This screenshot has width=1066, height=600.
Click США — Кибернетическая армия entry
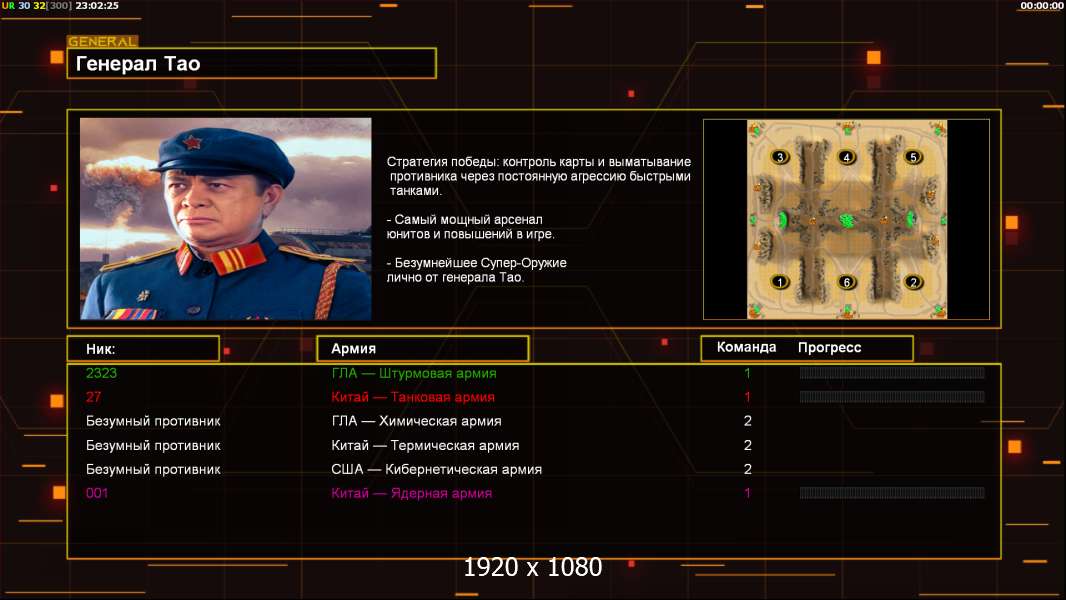click(436, 470)
